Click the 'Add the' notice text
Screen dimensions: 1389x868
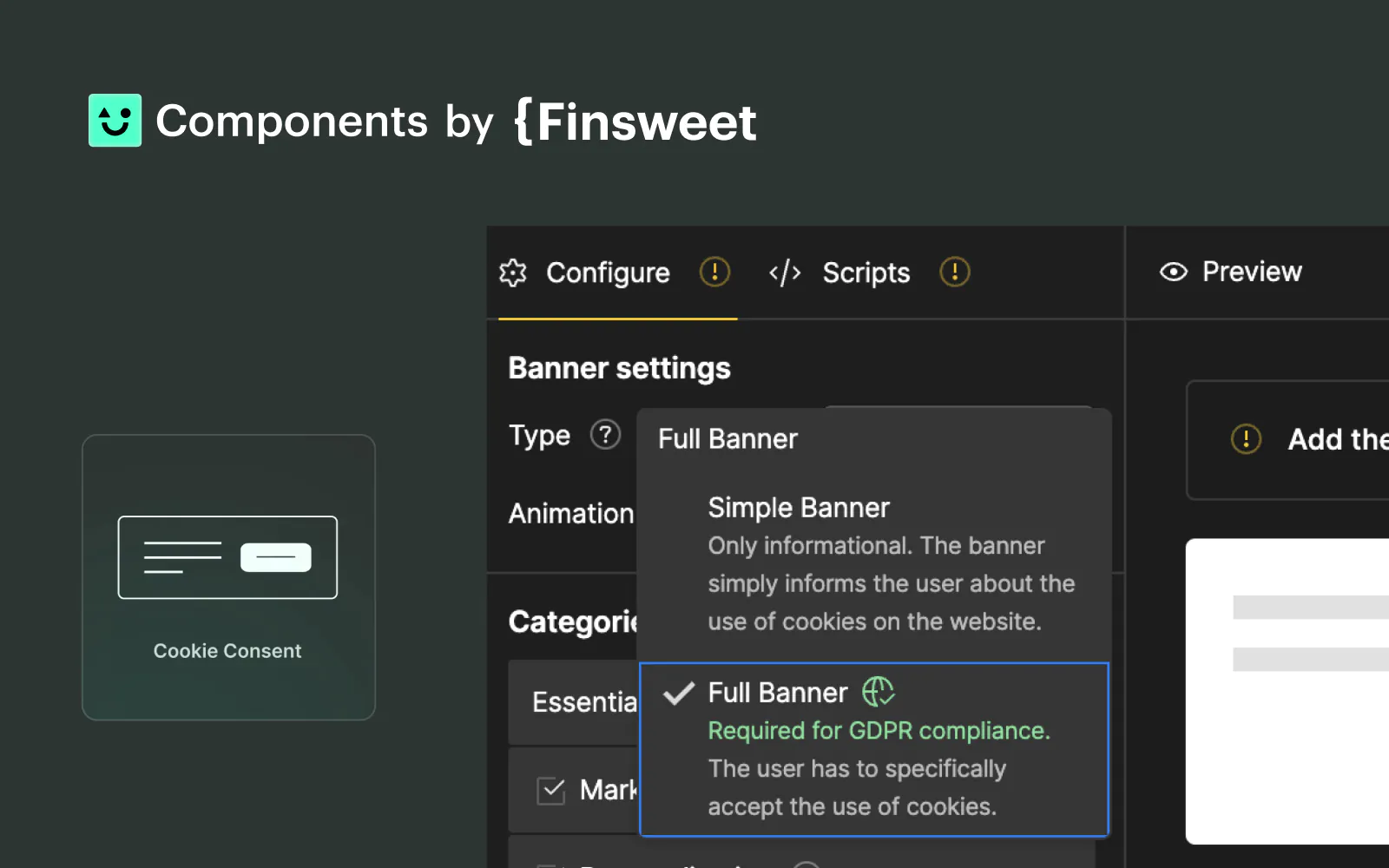coord(1338,439)
